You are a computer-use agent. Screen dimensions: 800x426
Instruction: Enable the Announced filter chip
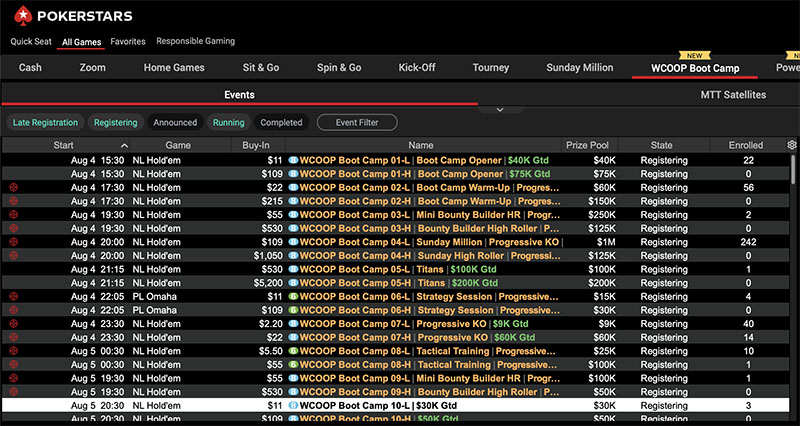tap(175, 123)
